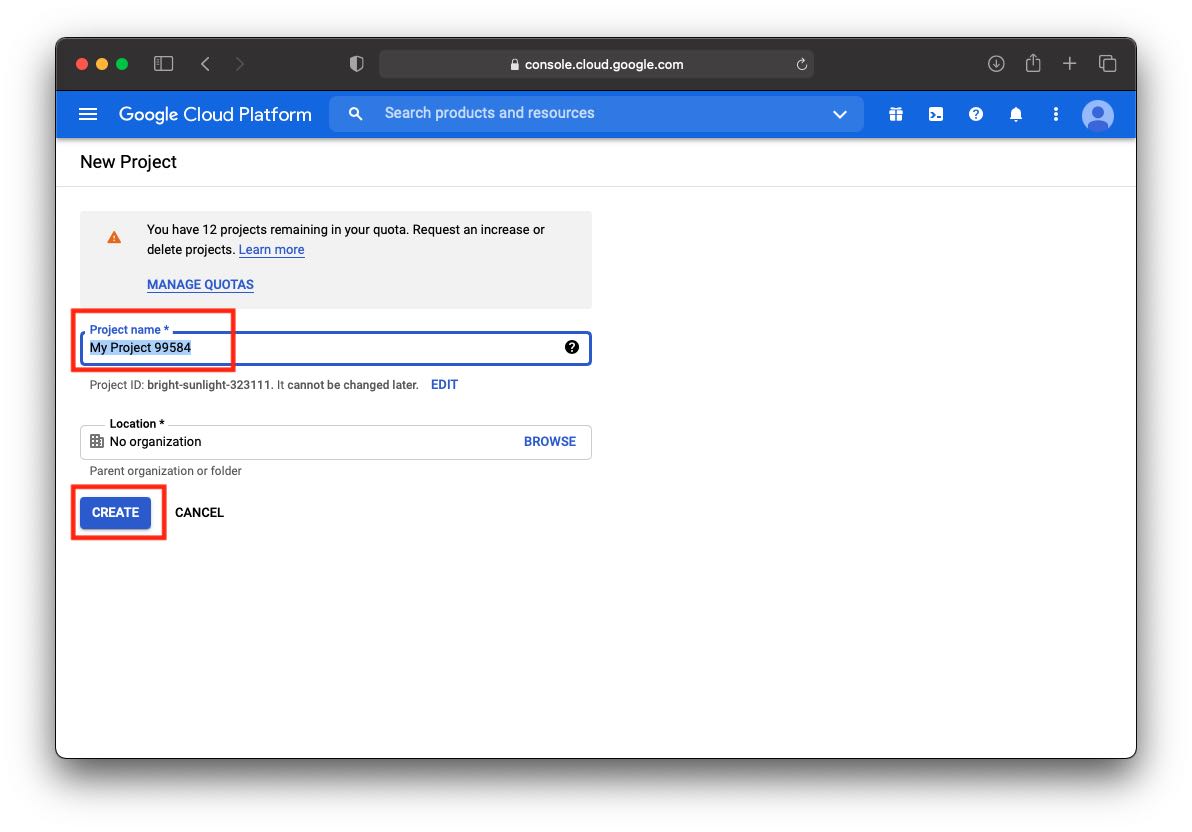Click the Google Cloud Platform logo

click(215, 114)
